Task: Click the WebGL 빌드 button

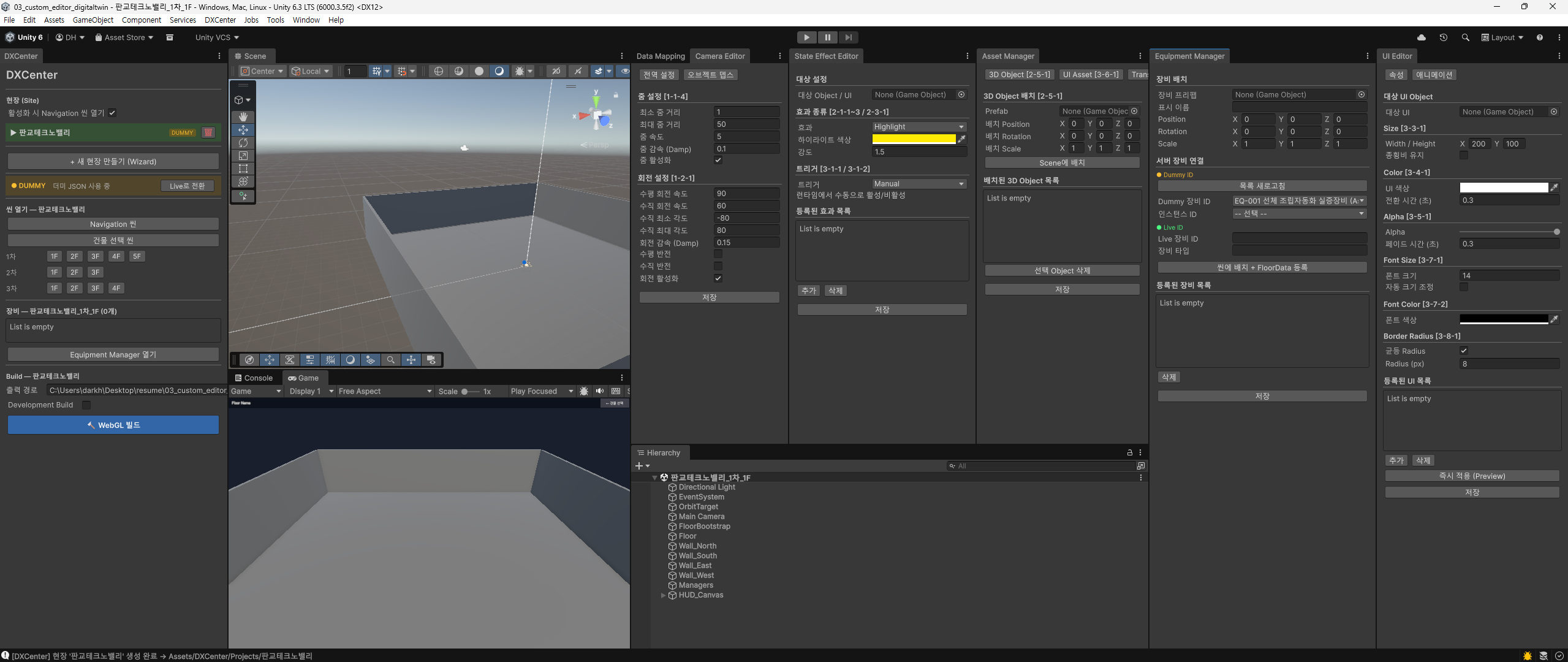Action: [x=113, y=424]
